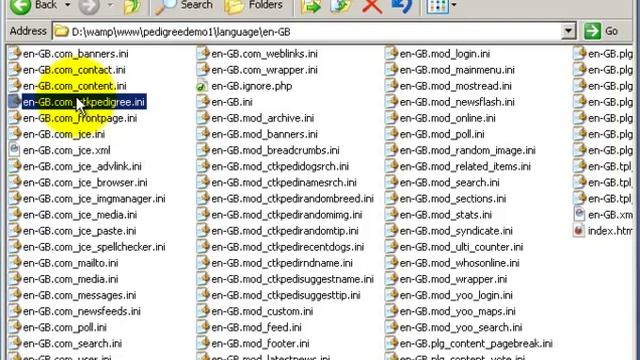Select file name en-GB.mod_banners.ini

click(264, 134)
